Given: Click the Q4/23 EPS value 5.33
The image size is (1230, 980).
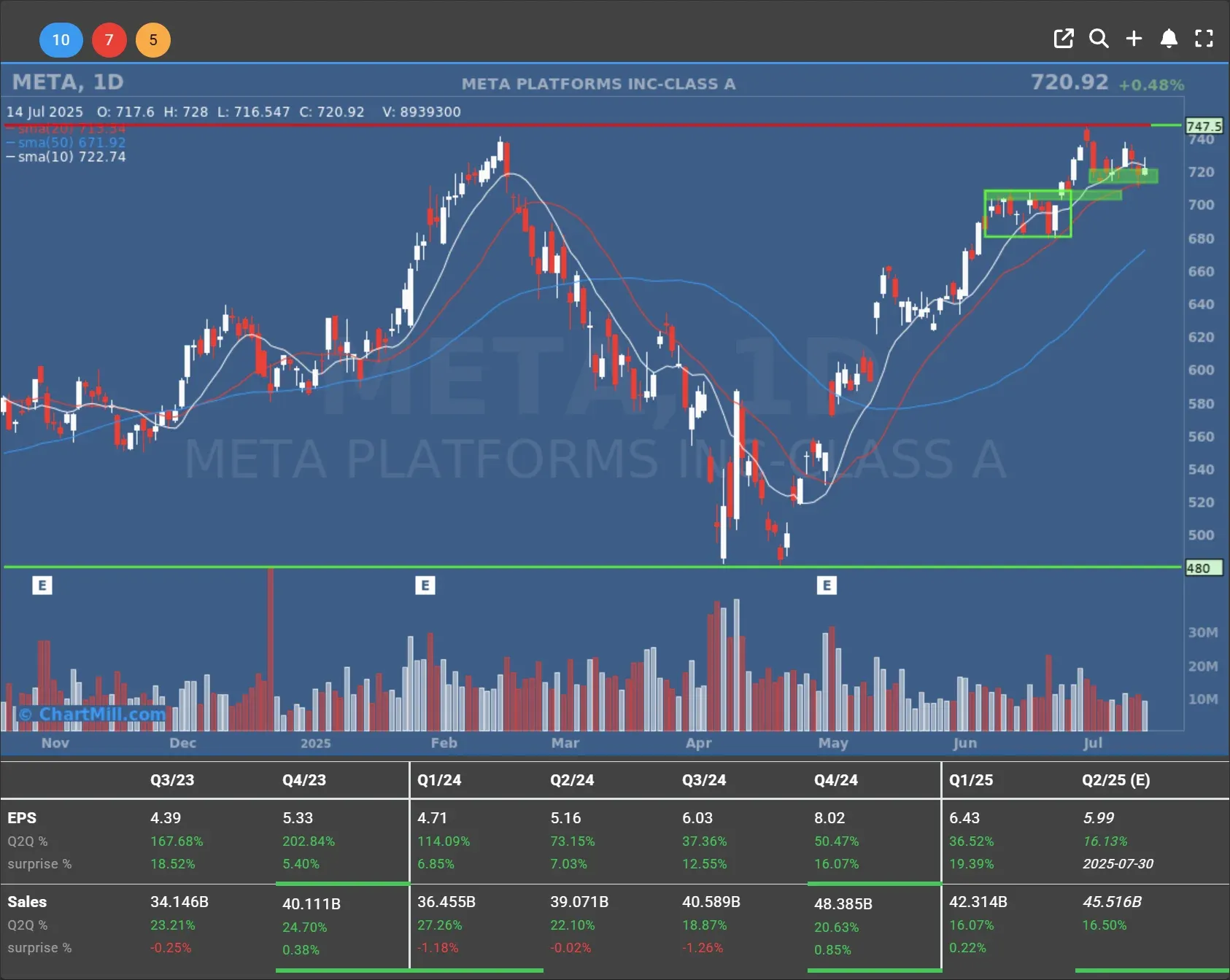Looking at the screenshot, I should tap(298, 818).
